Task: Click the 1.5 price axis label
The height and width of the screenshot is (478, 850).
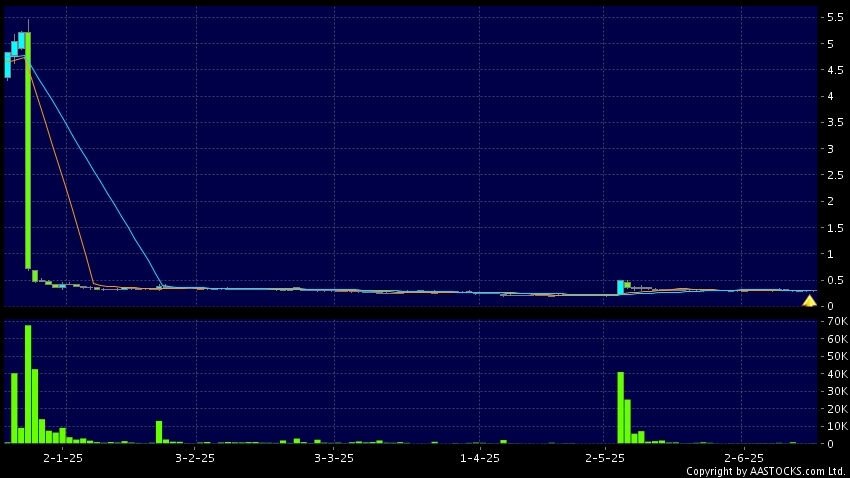Action: 835,228
